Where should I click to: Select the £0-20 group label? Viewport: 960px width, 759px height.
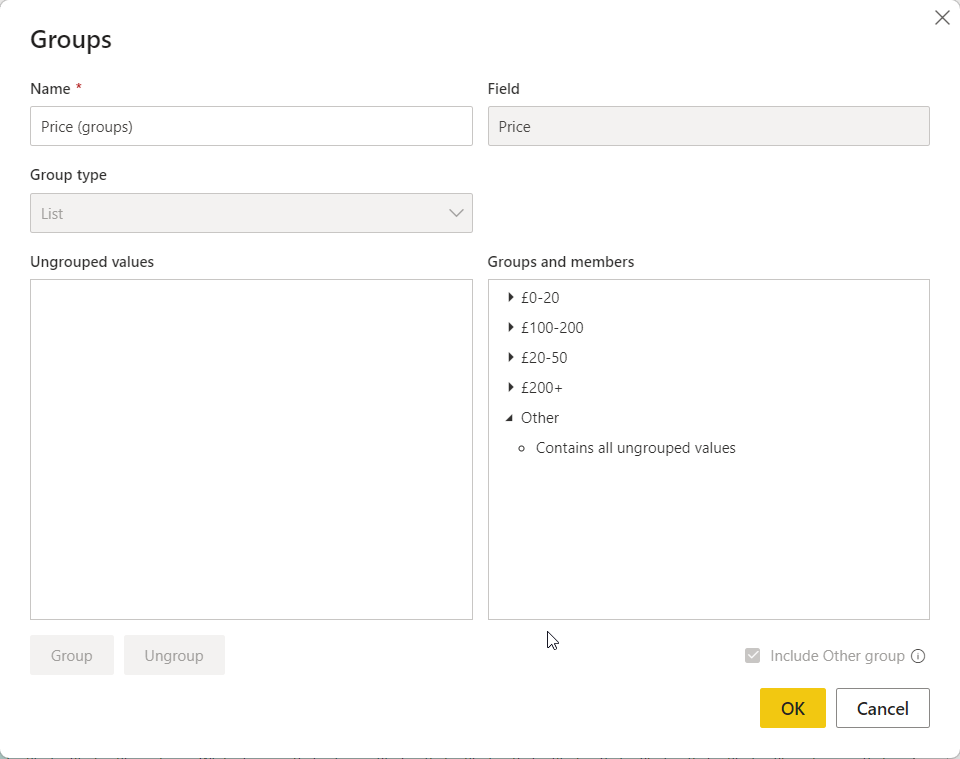pyautogui.click(x=540, y=297)
